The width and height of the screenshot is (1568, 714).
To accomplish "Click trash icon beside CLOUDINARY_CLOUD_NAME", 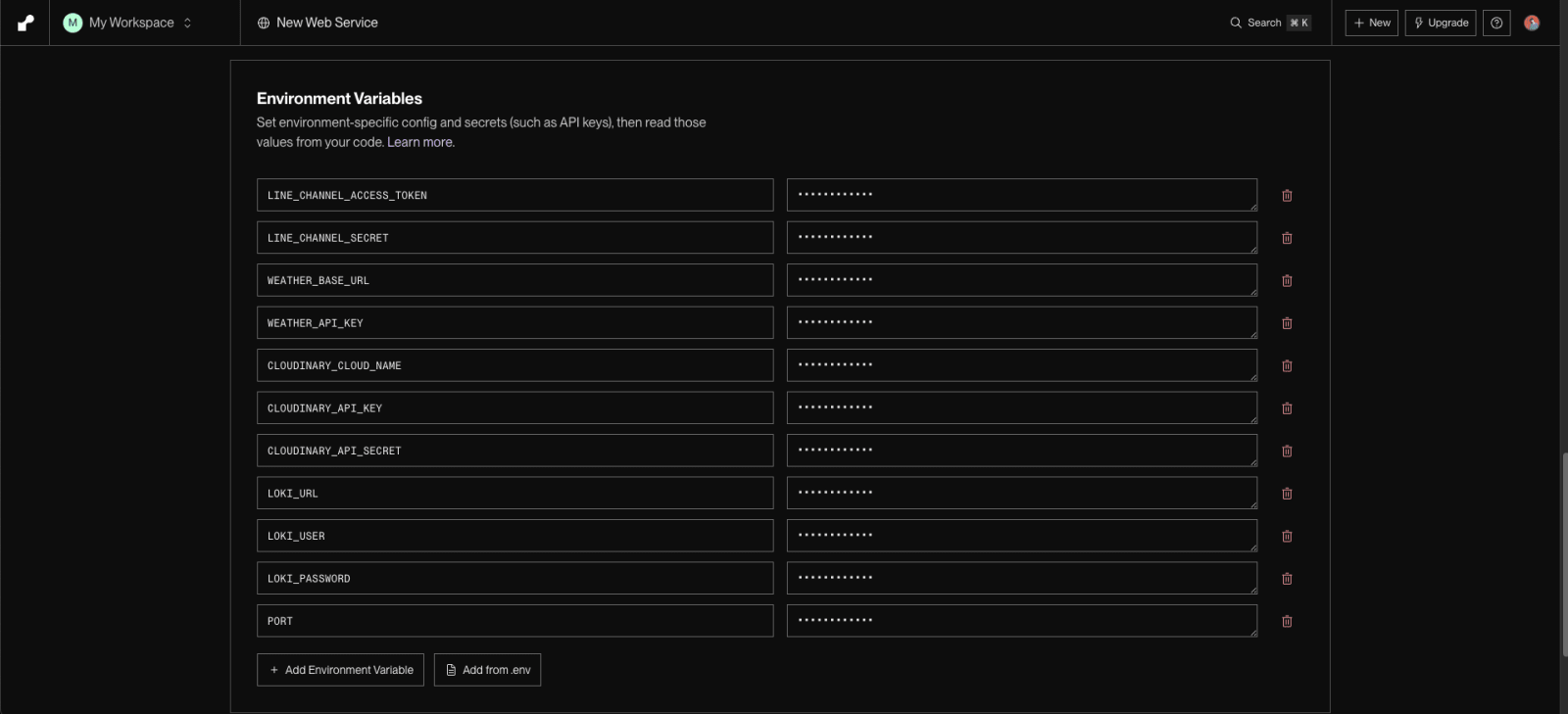I will point(1287,365).
